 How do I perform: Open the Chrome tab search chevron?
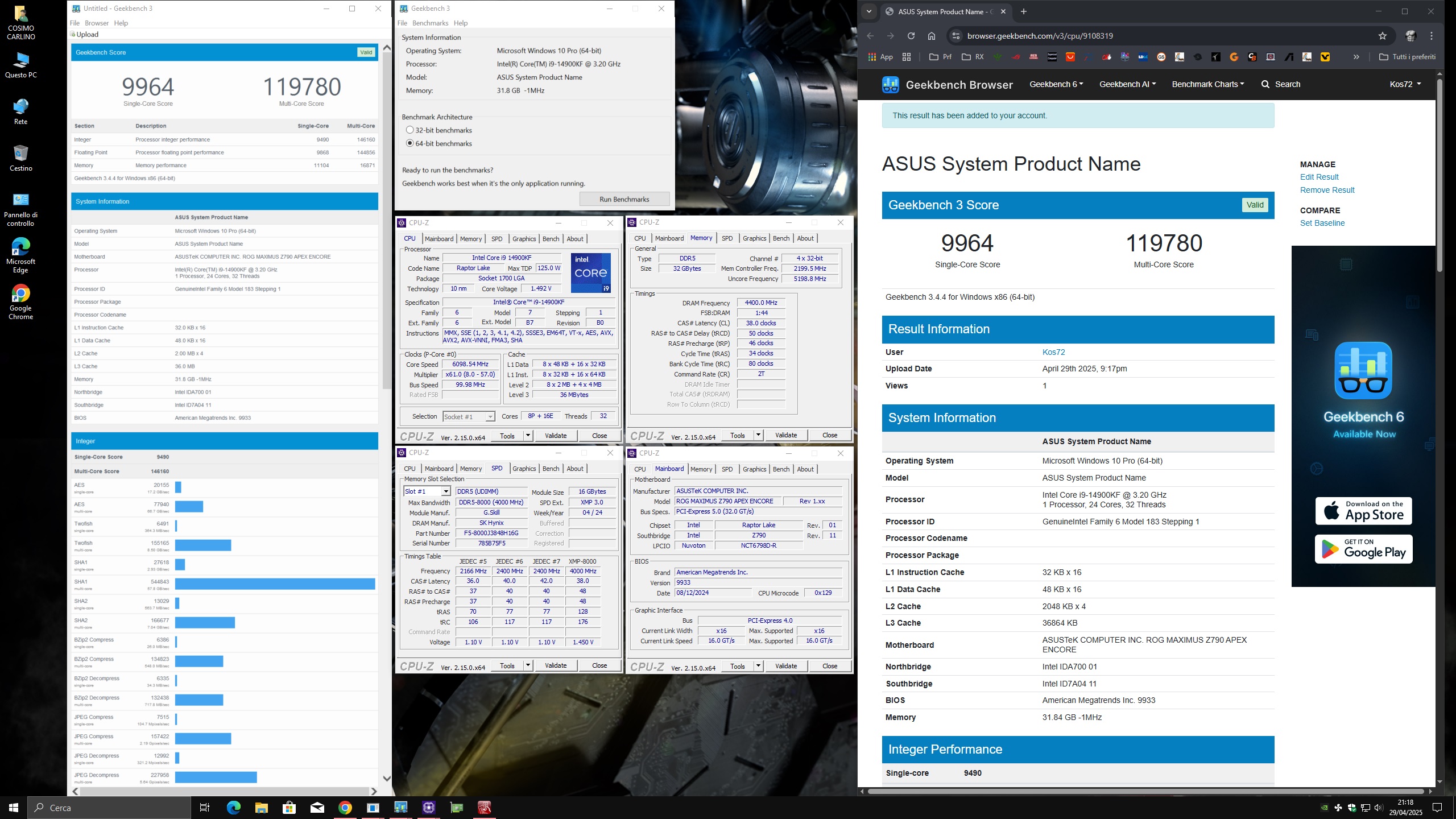868,11
